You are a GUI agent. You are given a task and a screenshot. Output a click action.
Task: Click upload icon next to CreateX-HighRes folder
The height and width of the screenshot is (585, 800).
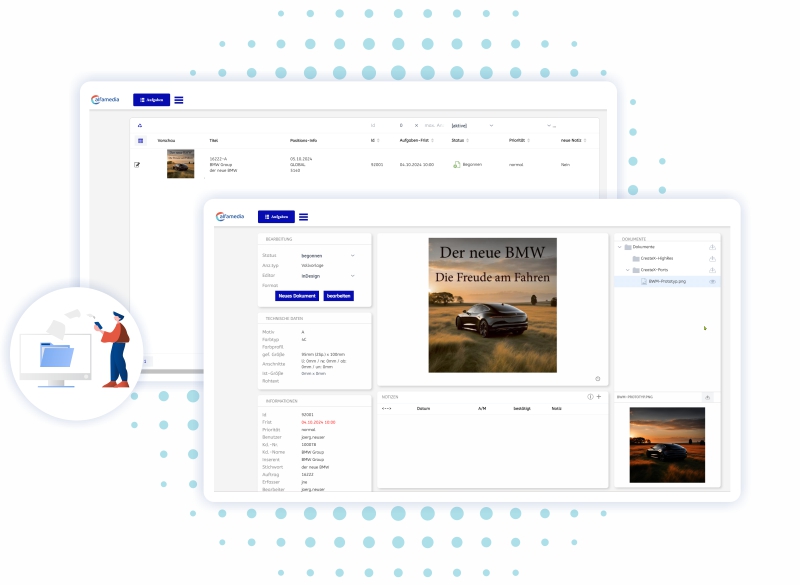pyautogui.click(x=712, y=258)
